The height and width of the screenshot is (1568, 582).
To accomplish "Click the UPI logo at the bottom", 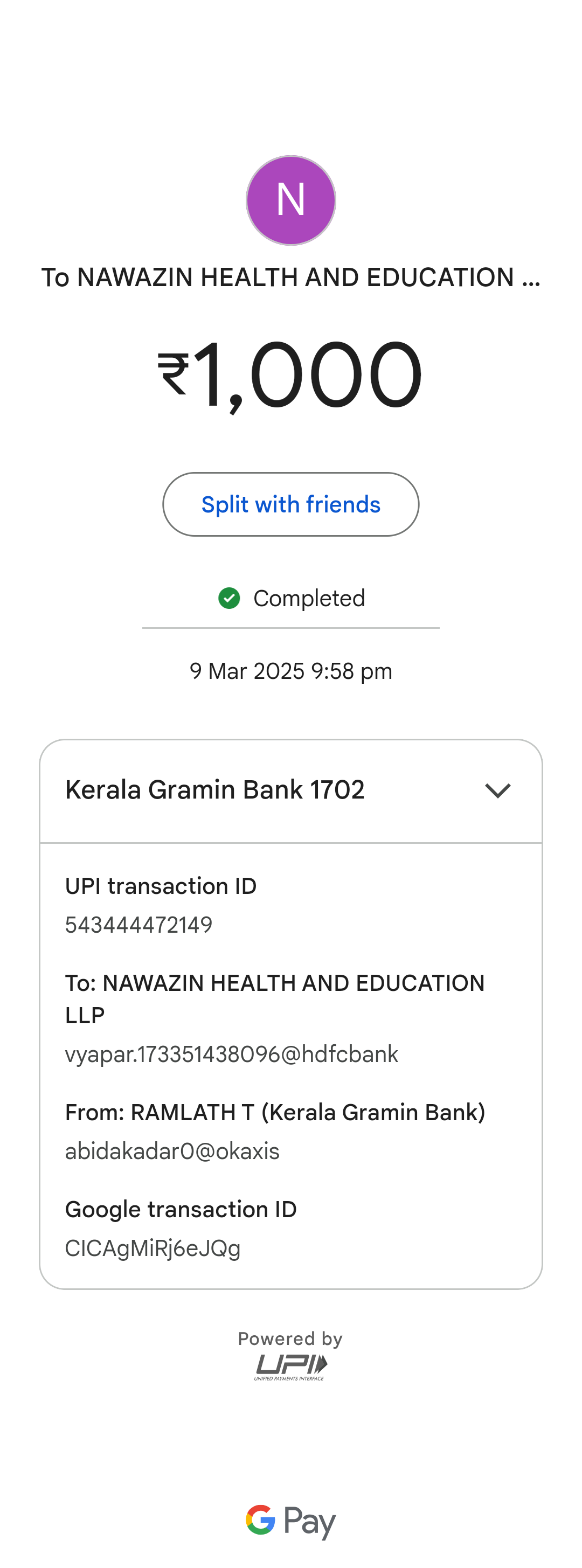I will [290, 1366].
